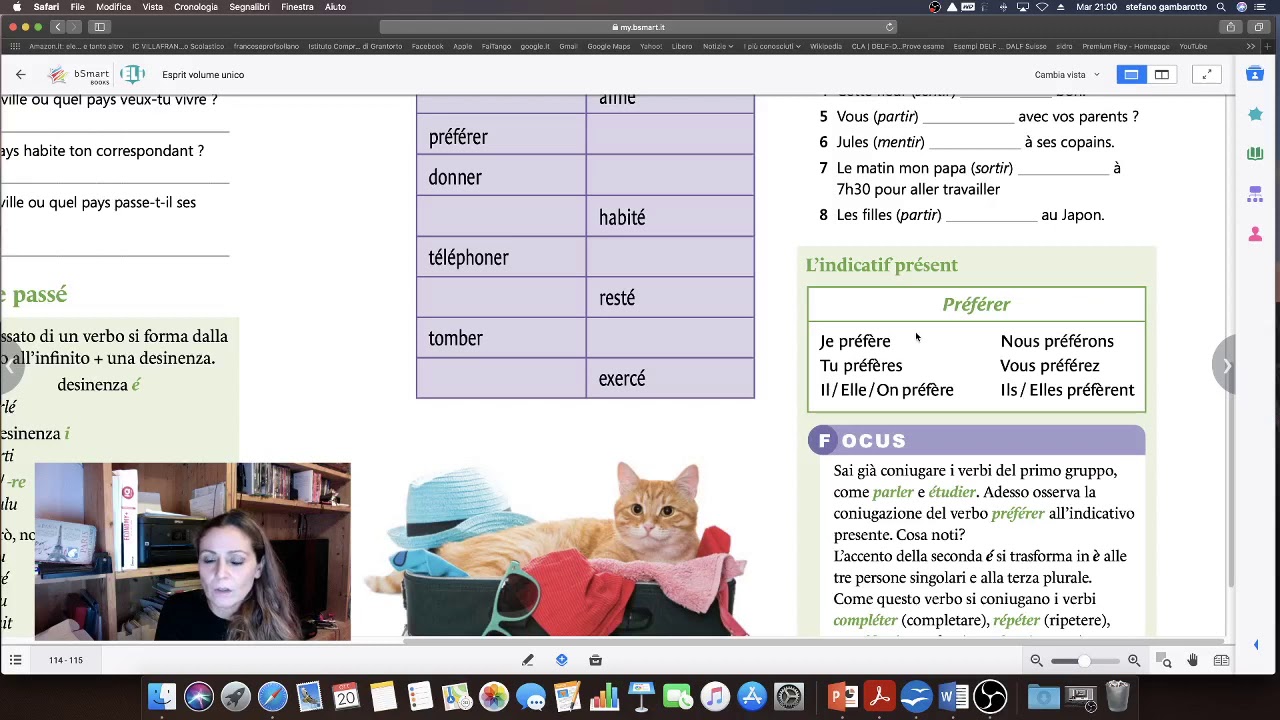Open the Safari menu

[x=46, y=7]
